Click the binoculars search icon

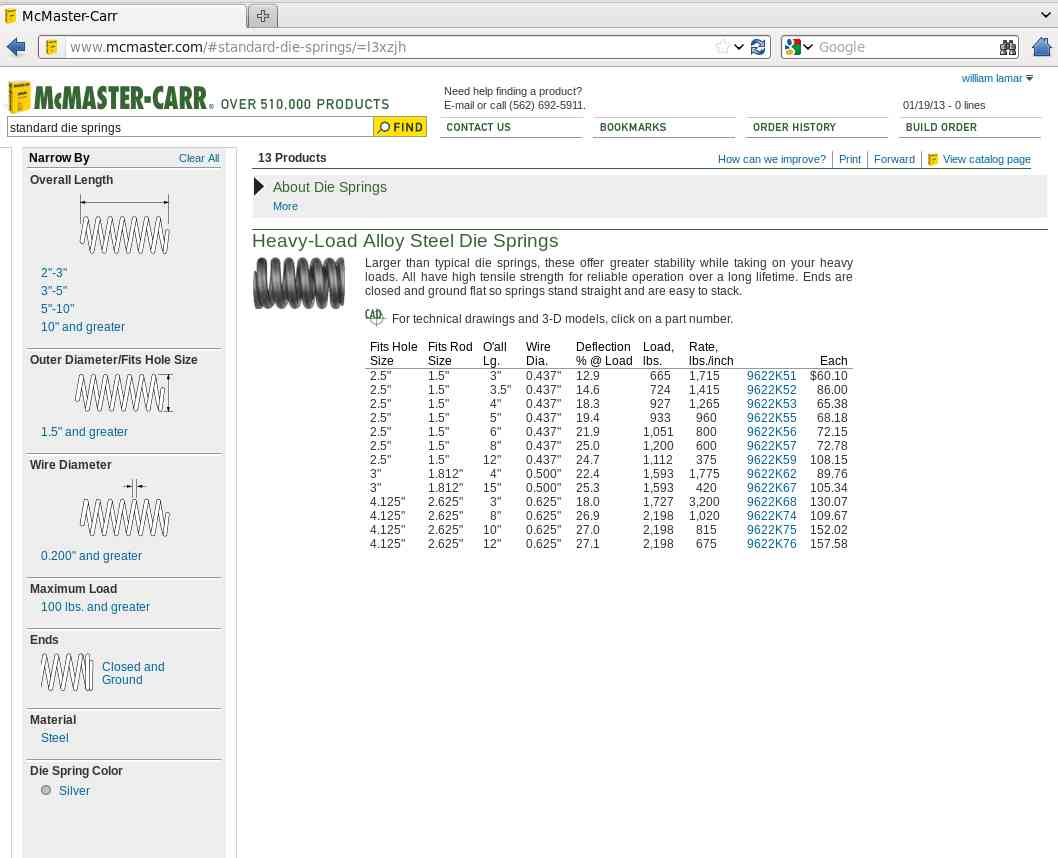pyautogui.click(x=1007, y=47)
